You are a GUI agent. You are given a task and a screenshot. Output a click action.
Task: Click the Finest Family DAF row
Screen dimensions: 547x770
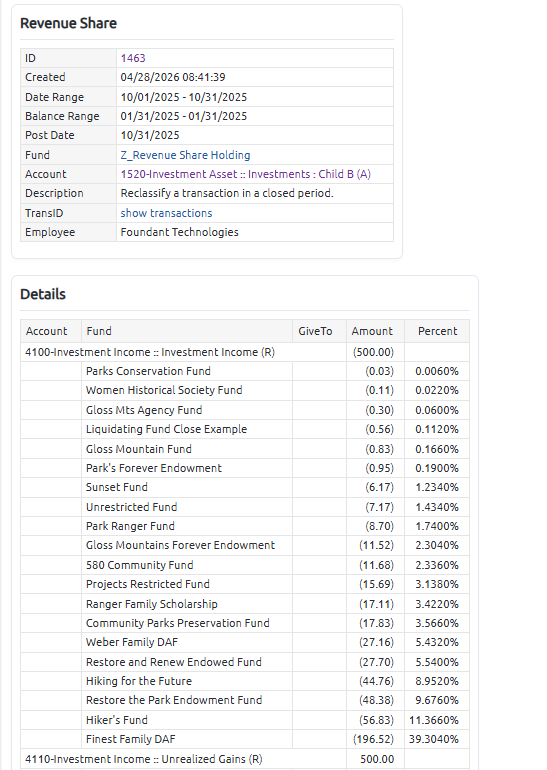[x=245, y=739]
